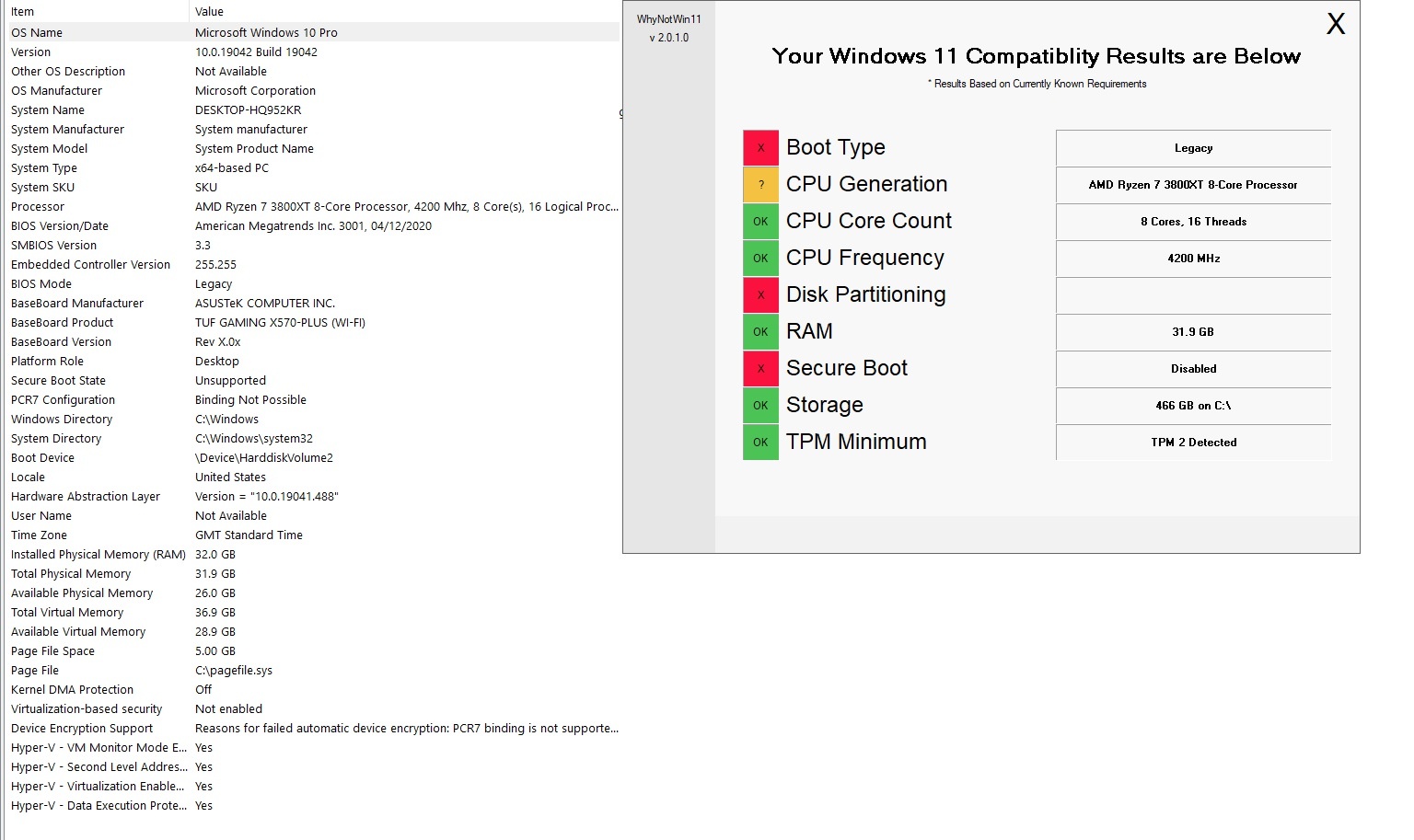This screenshot has height=840, width=1414.
Task: Select the System Model row
Action: [312, 148]
